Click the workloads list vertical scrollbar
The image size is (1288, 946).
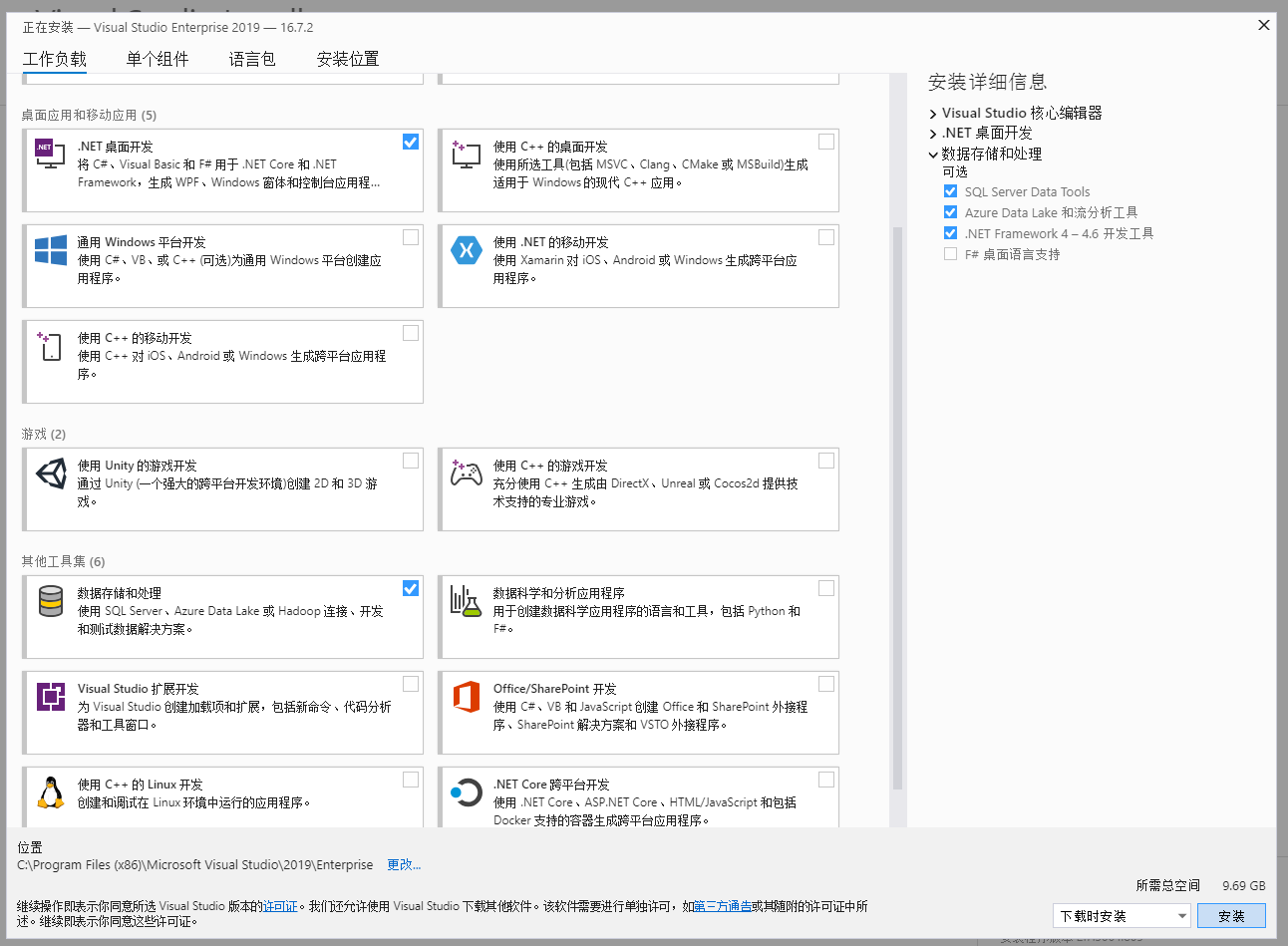(897, 508)
